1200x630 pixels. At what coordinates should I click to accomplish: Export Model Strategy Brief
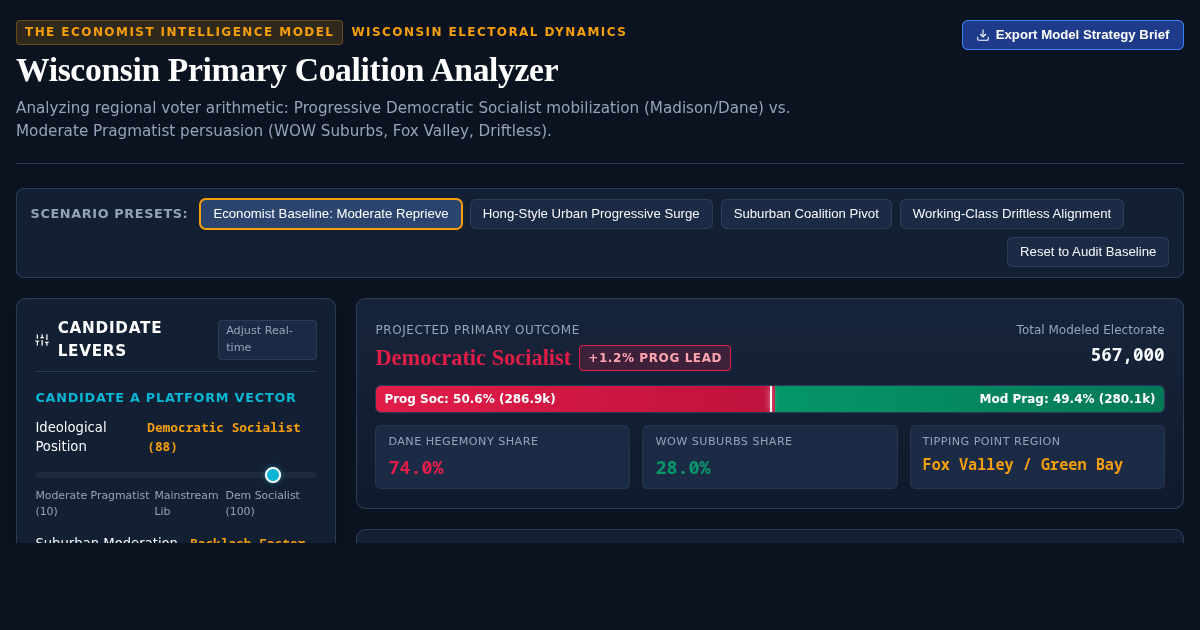[x=1073, y=35]
